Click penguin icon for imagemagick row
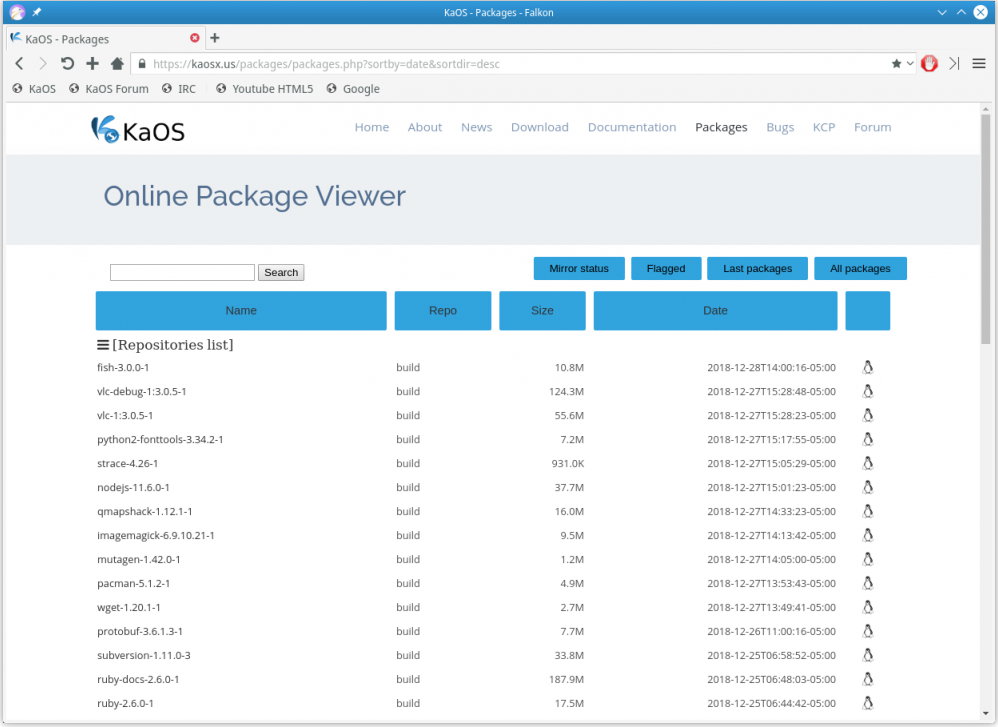This screenshot has height=727, width=998. (x=868, y=535)
